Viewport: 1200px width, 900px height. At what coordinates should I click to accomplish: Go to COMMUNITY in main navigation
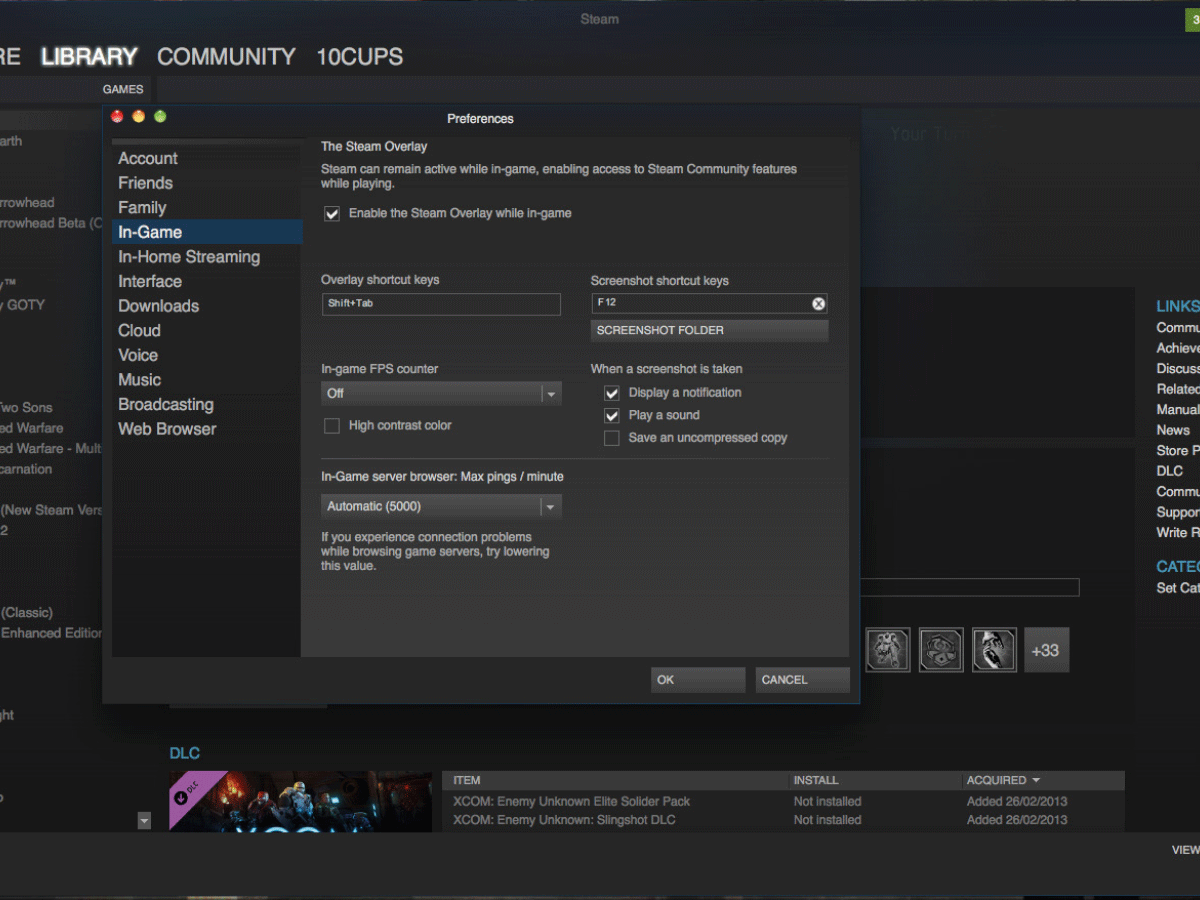(x=226, y=57)
